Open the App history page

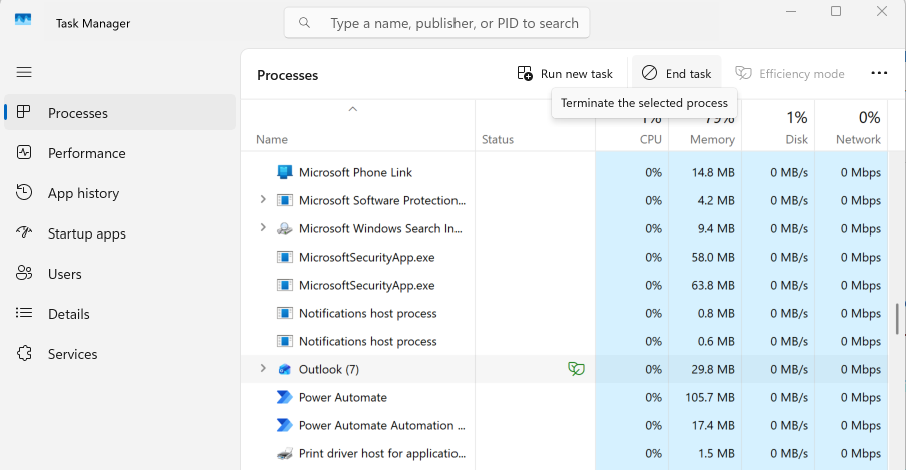click(83, 193)
